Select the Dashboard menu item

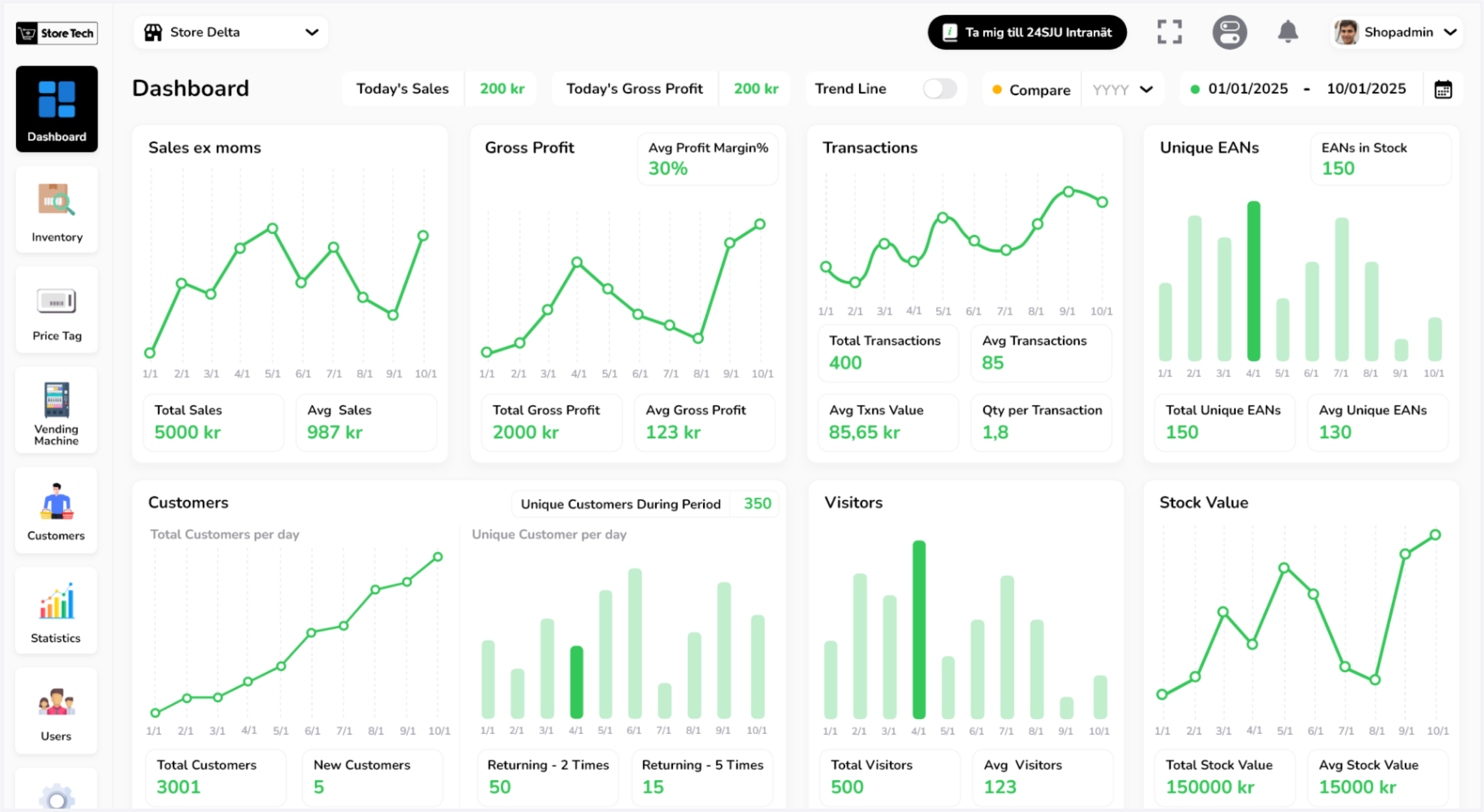pos(56,110)
